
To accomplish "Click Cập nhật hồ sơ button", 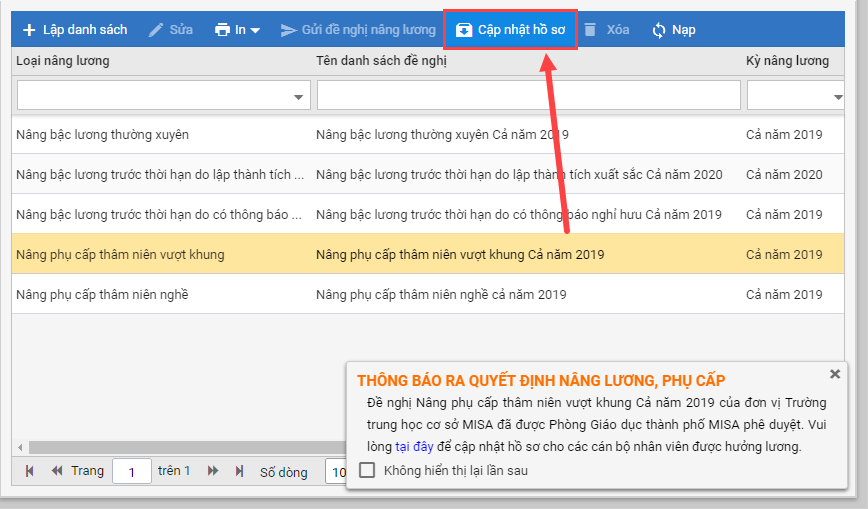I will (510, 30).
